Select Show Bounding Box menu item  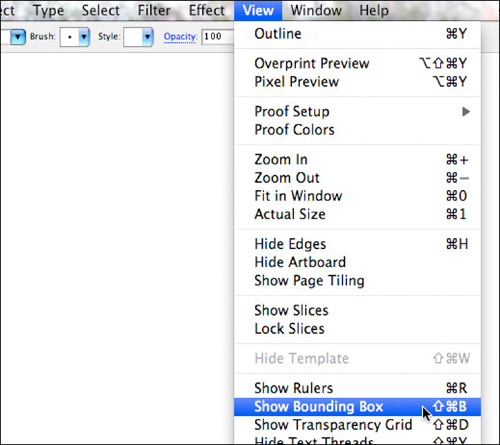357,407
